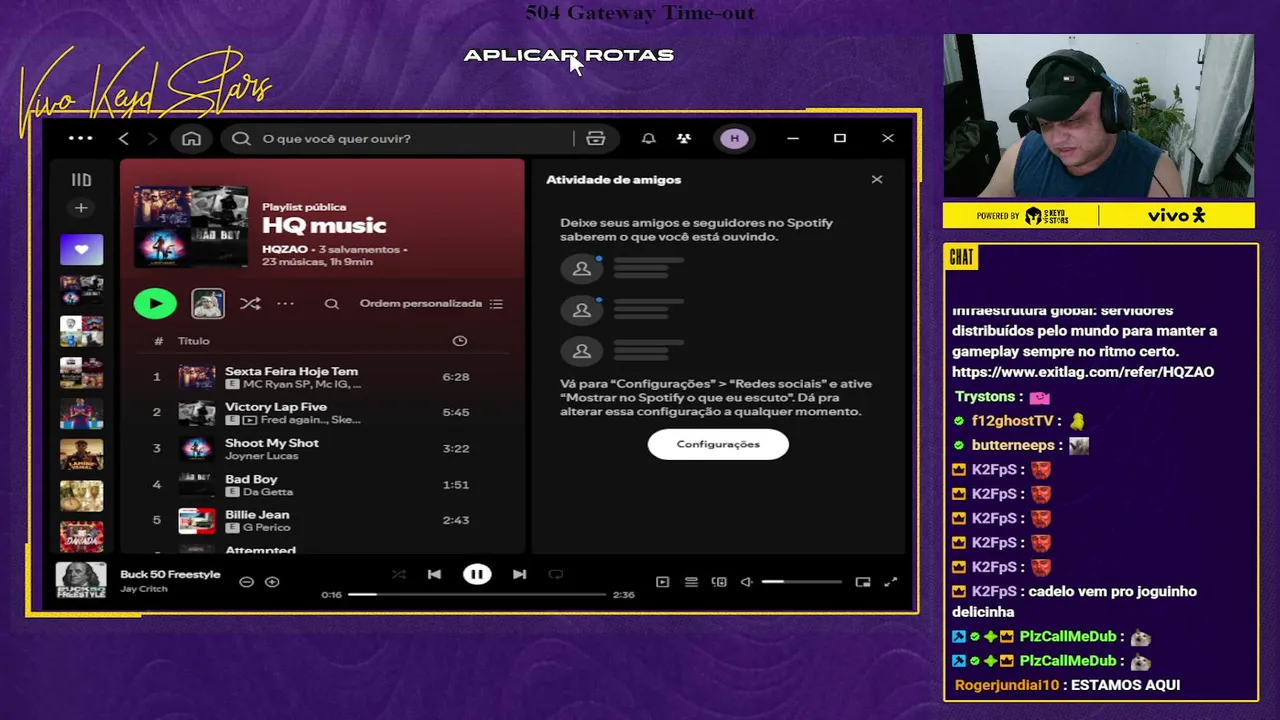Create a new playlist with plus icon
The height and width of the screenshot is (720, 1280).
click(81, 208)
